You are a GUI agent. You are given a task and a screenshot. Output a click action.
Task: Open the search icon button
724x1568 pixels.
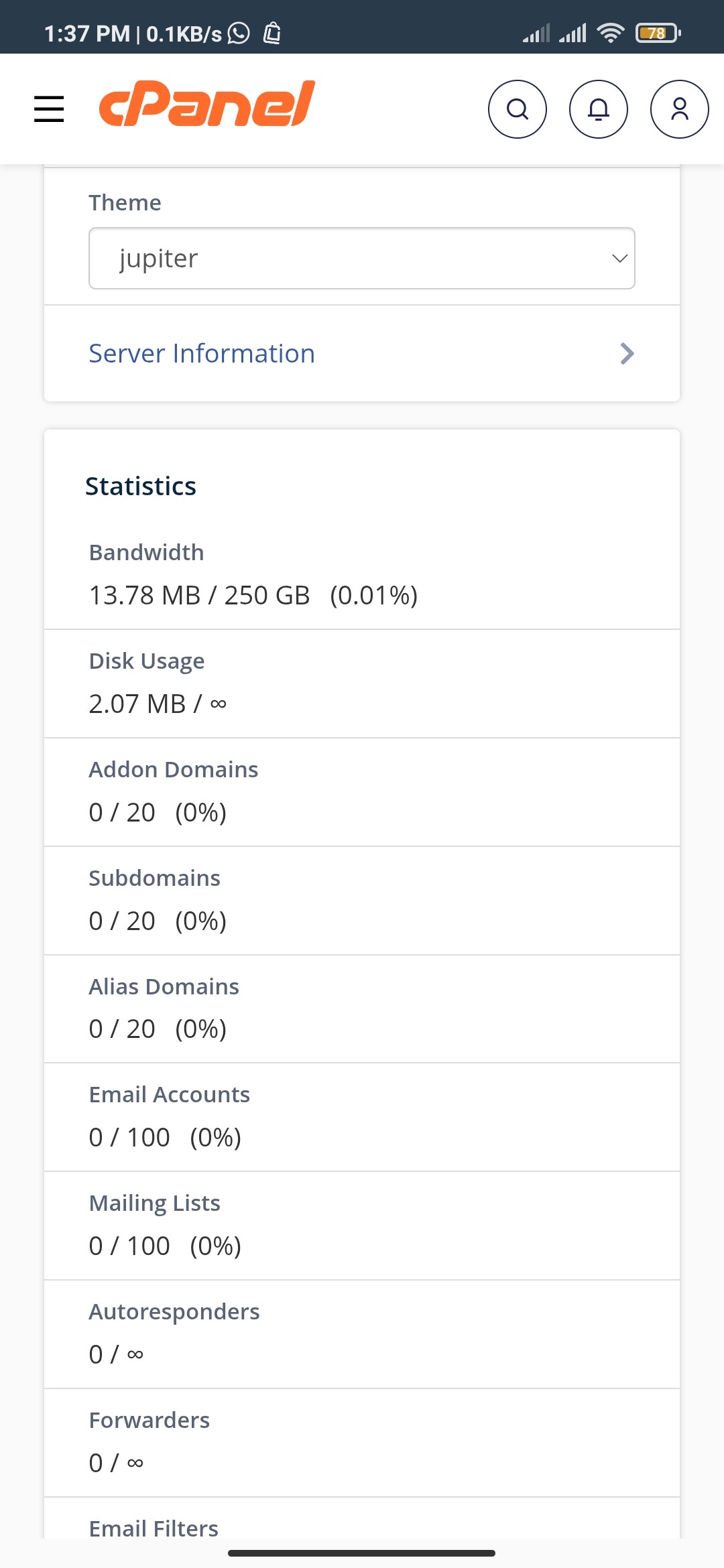point(517,109)
